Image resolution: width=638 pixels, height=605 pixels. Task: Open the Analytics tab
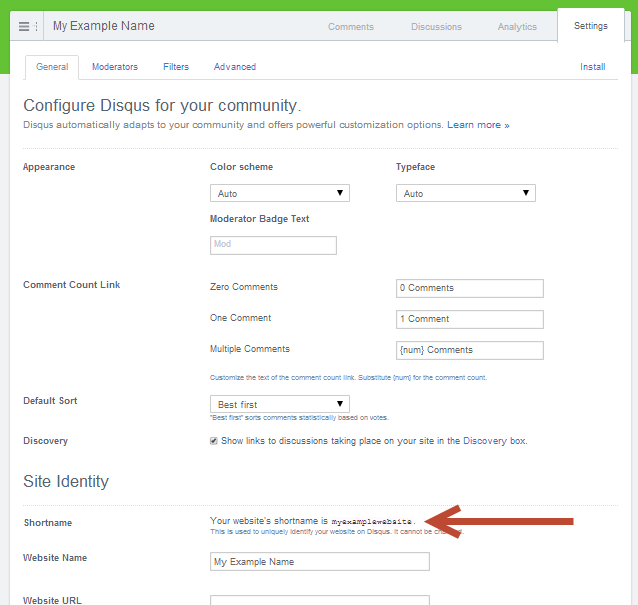tap(517, 27)
